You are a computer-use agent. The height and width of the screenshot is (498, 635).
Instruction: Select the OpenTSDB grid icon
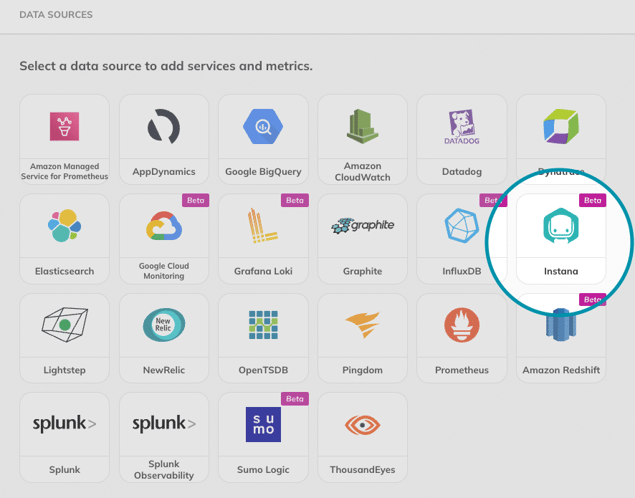click(x=263, y=325)
